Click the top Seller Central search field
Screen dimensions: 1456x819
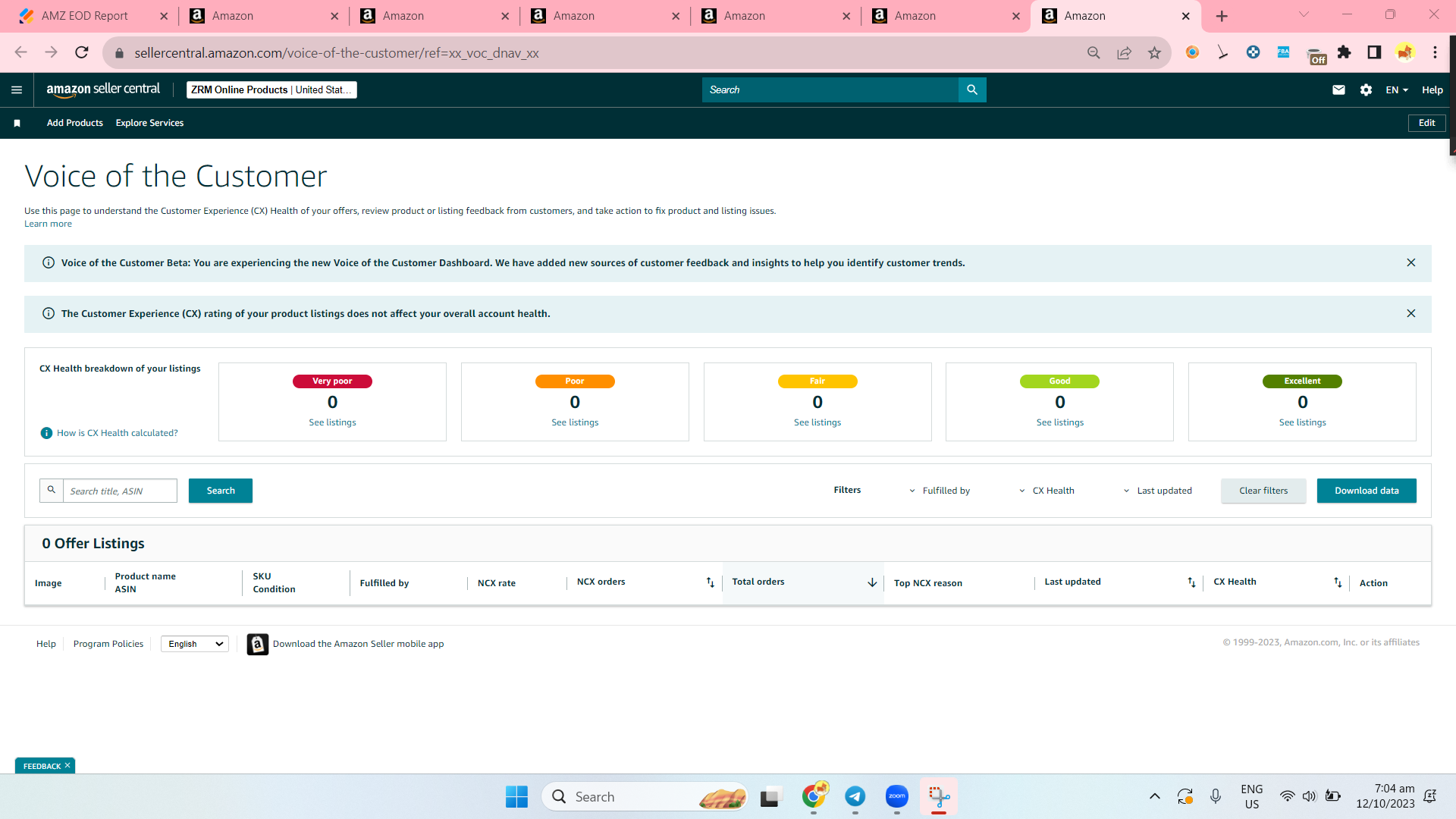click(830, 89)
